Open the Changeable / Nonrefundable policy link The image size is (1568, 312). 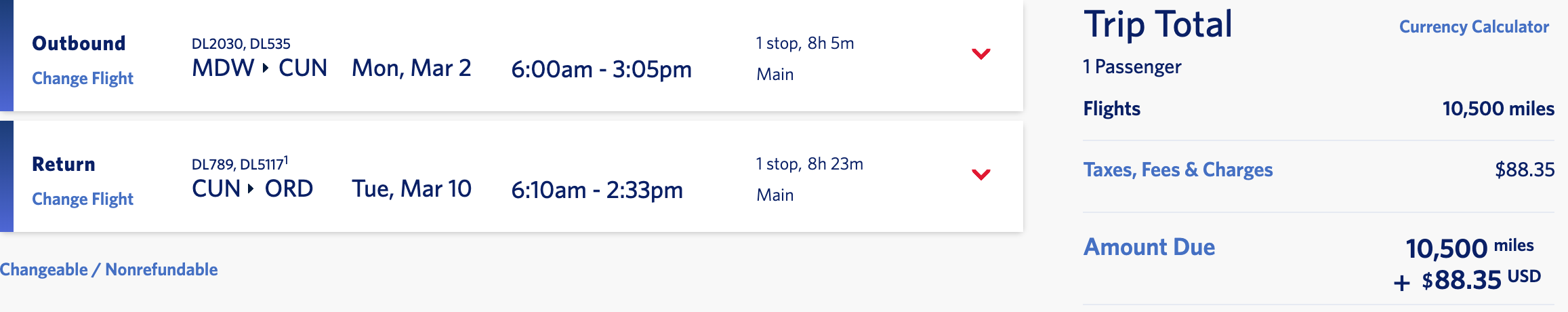(109, 270)
